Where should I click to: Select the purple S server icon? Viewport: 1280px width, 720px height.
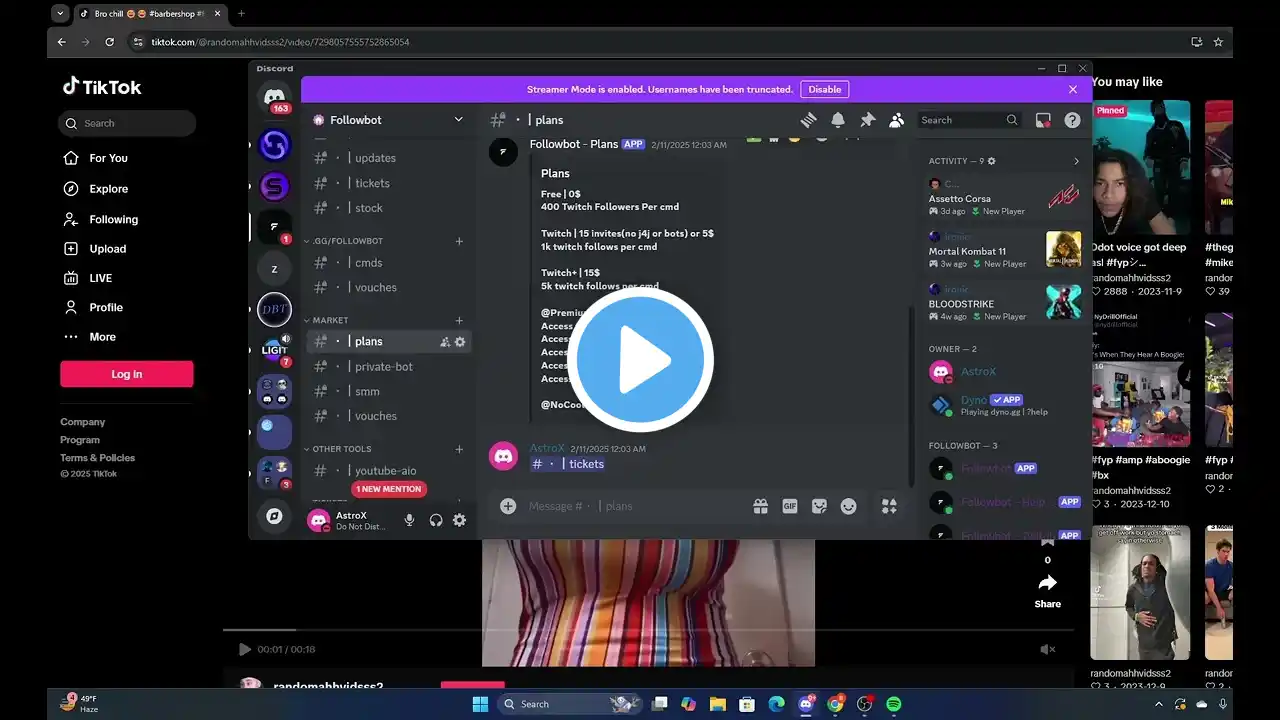[x=274, y=187]
